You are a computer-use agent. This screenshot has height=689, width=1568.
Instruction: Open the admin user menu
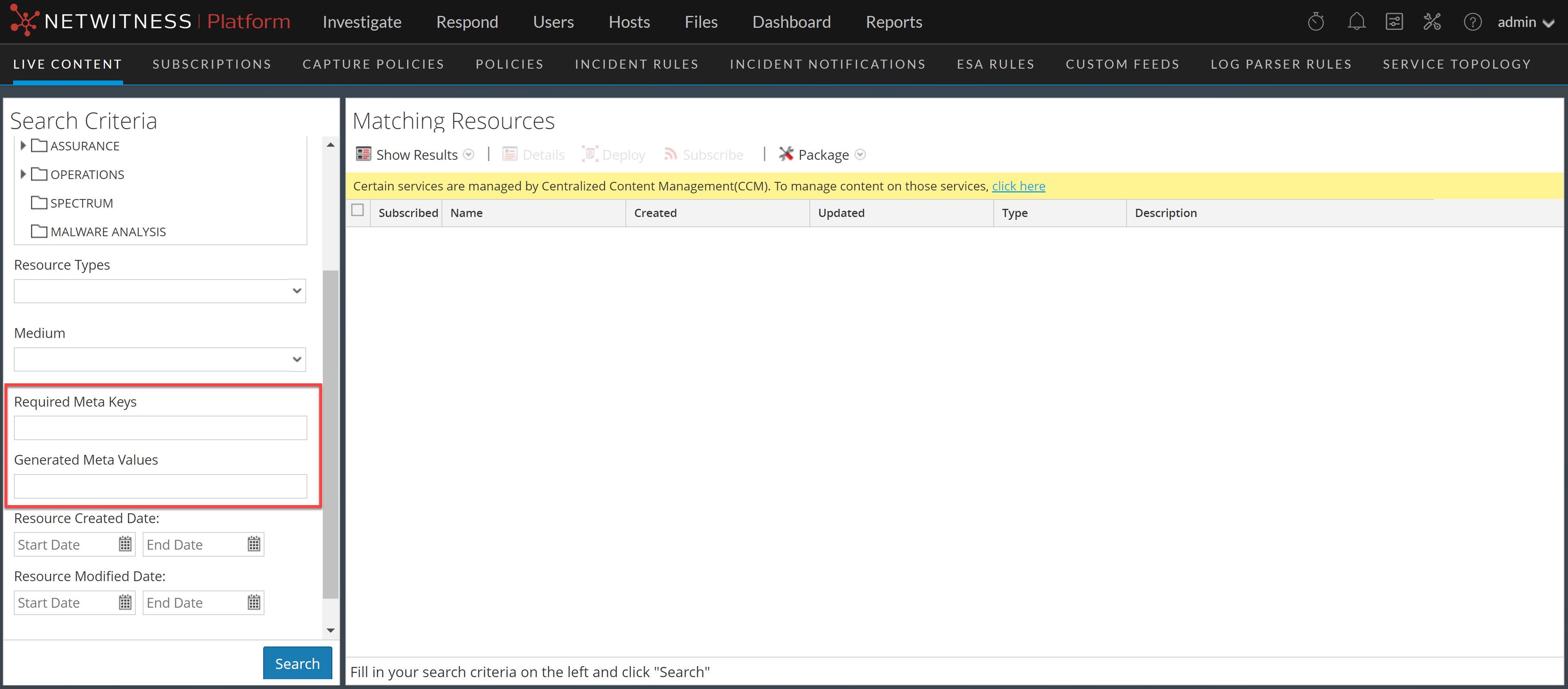1525,22
